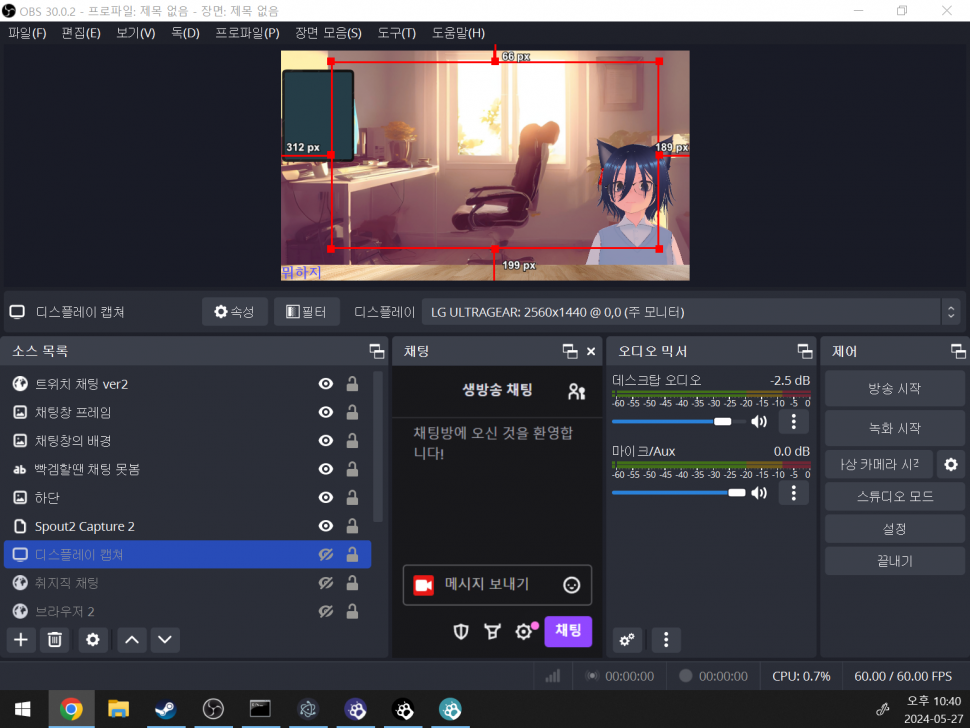
Task: Open 독(D) menu
Action: 186,33
